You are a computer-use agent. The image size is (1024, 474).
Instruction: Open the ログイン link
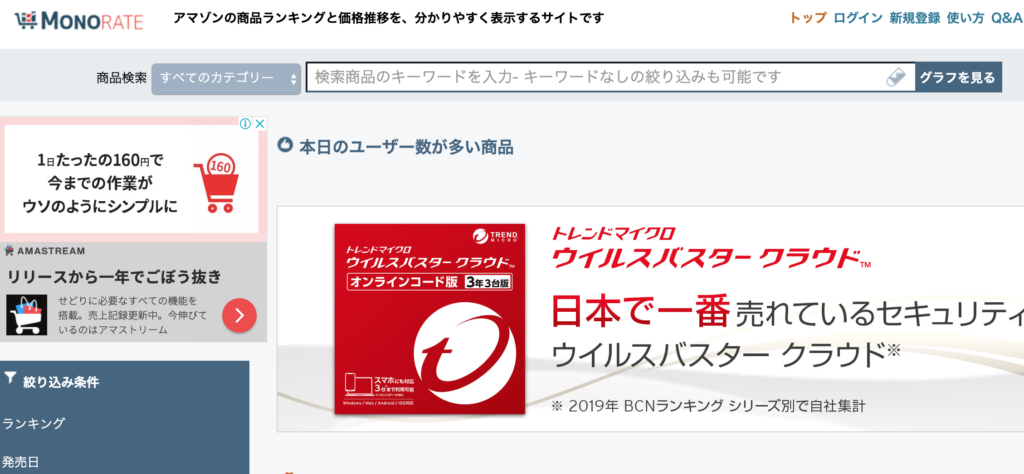[x=857, y=18]
